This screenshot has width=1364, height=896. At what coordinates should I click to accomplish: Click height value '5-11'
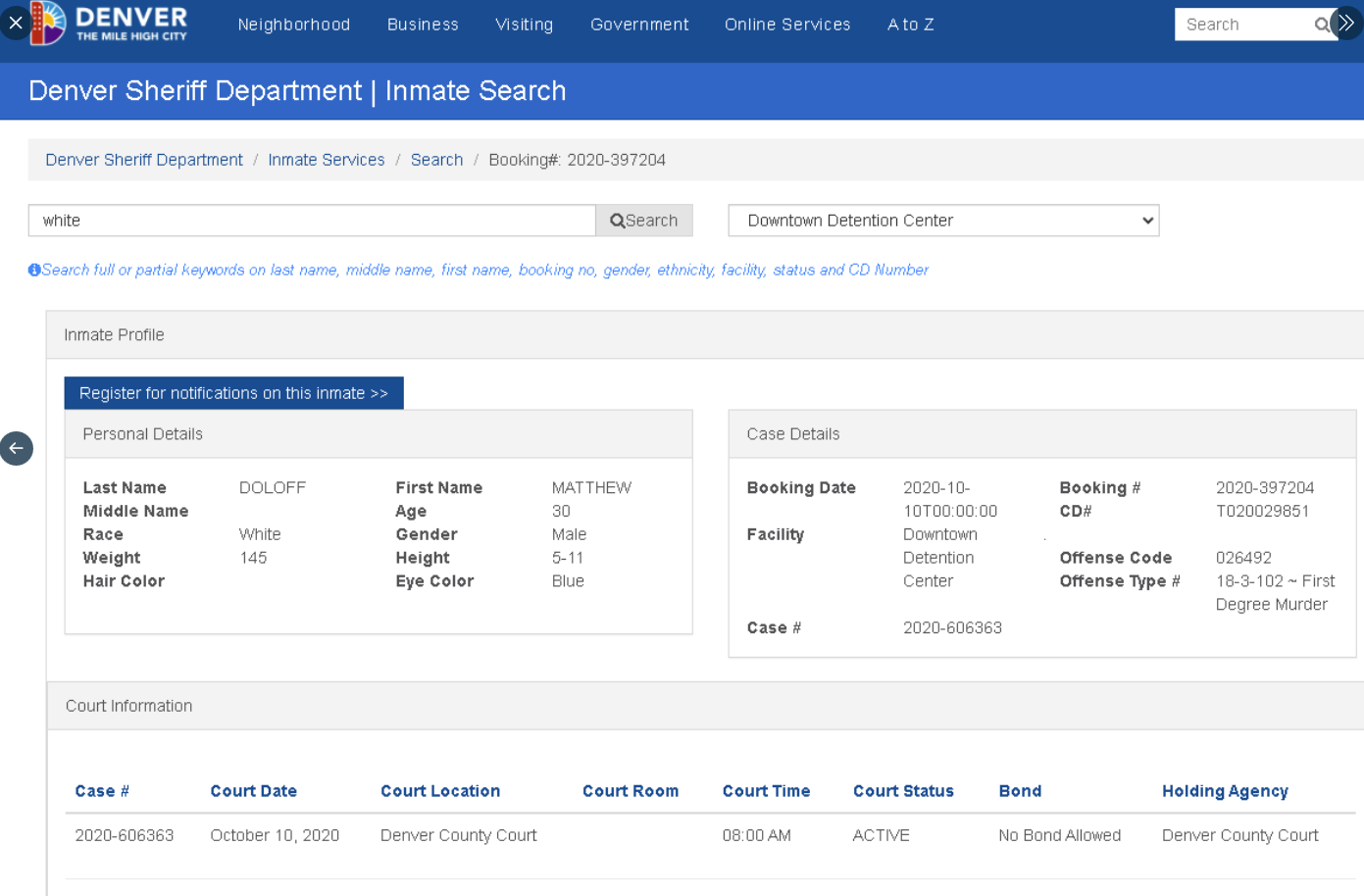pyautogui.click(x=568, y=558)
